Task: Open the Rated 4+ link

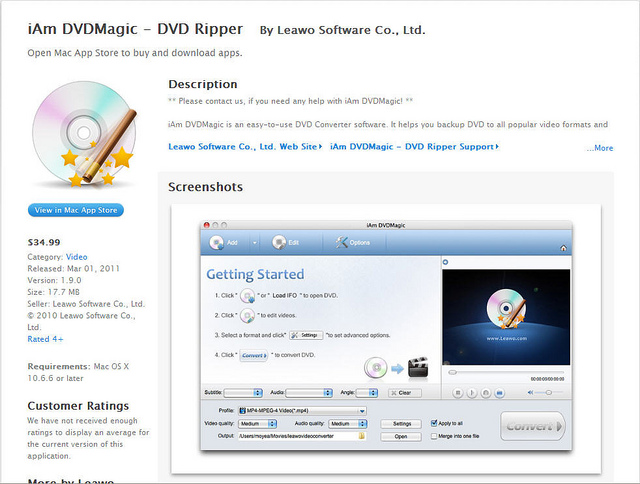Action: click(x=45, y=339)
